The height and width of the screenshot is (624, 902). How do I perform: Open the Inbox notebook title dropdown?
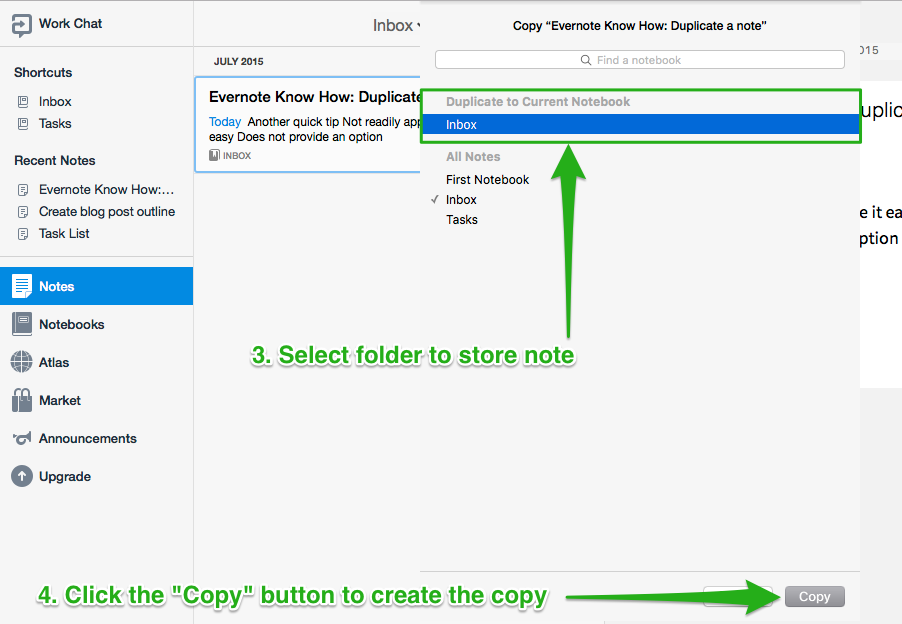tap(396, 26)
